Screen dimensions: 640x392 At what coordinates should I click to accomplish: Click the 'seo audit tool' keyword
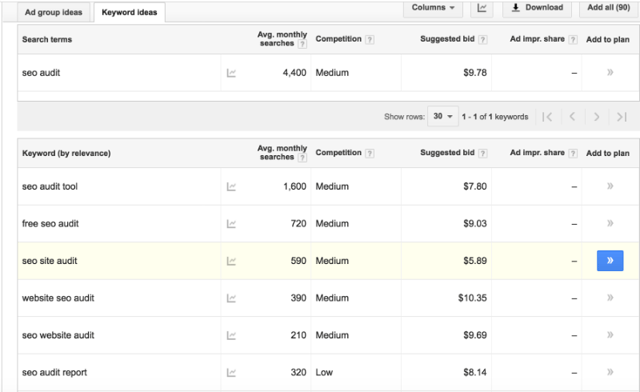point(50,187)
